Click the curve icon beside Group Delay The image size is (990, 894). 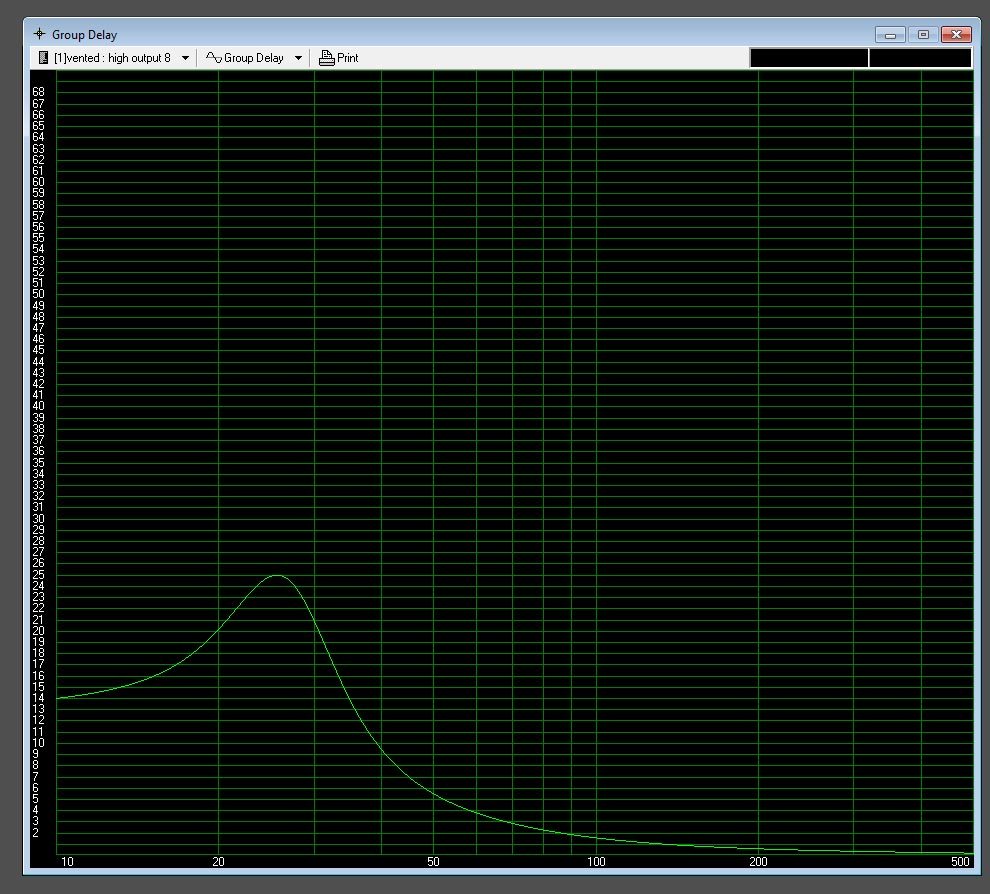214,57
